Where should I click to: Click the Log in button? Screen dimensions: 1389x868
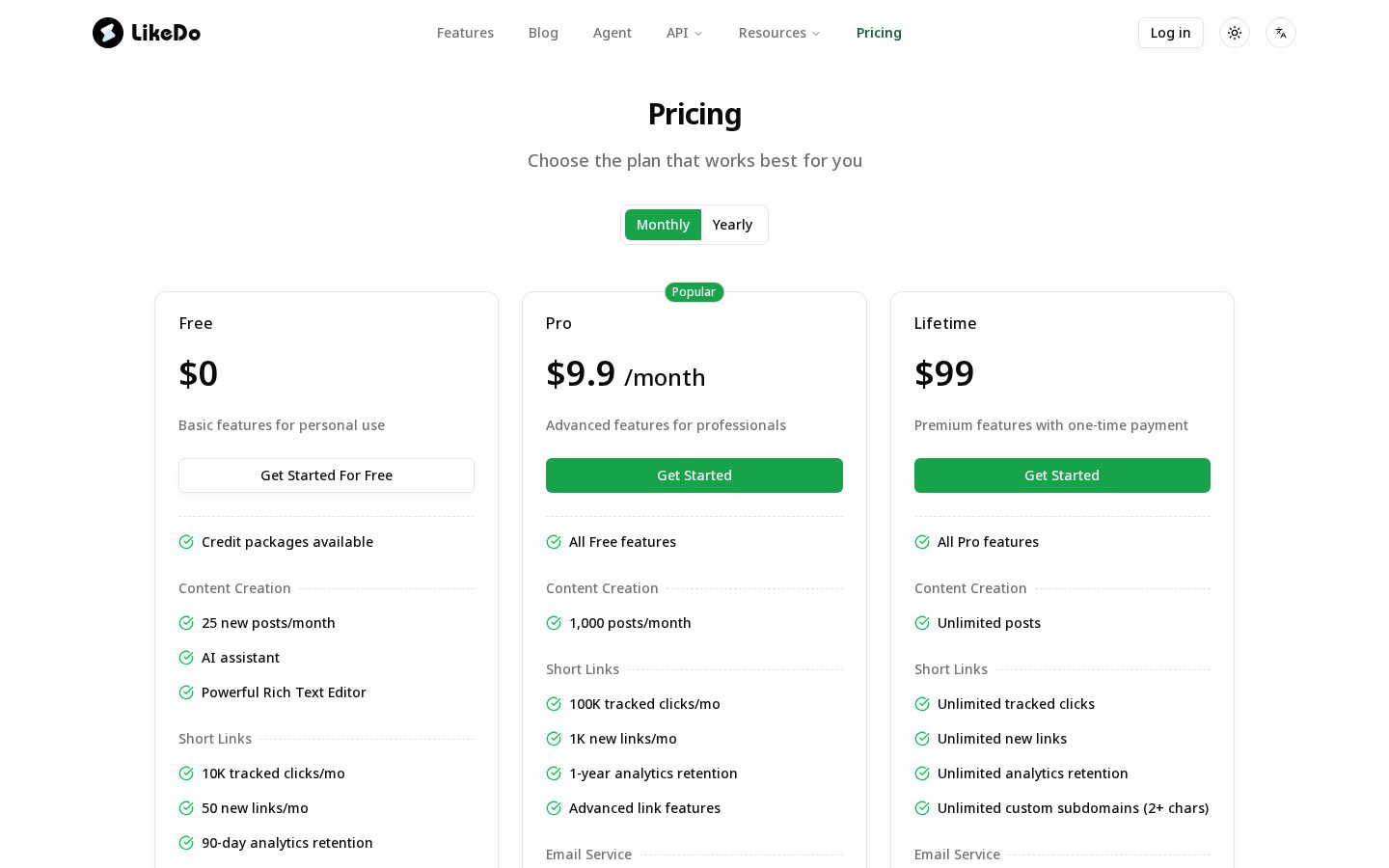tap(1170, 33)
